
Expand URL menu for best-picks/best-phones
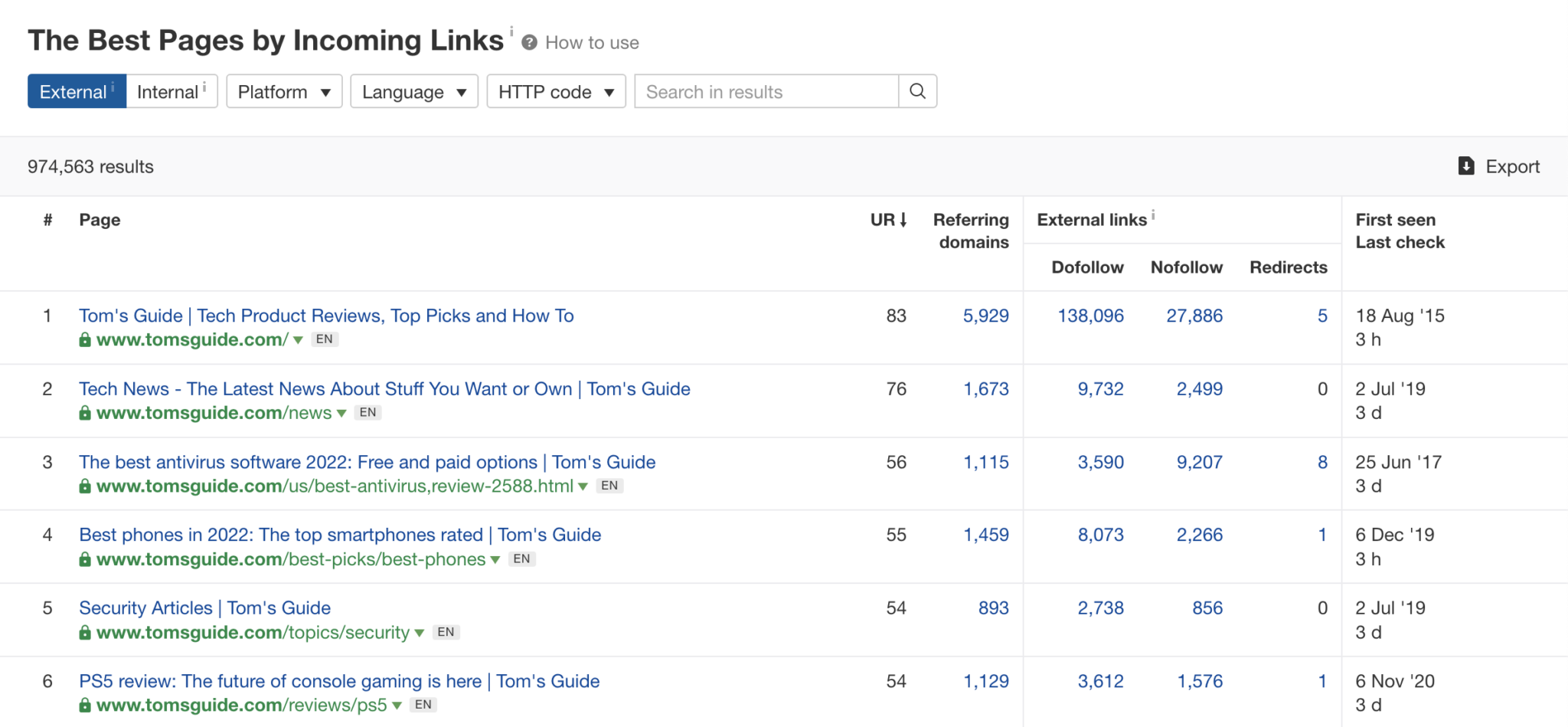coord(495,560)
